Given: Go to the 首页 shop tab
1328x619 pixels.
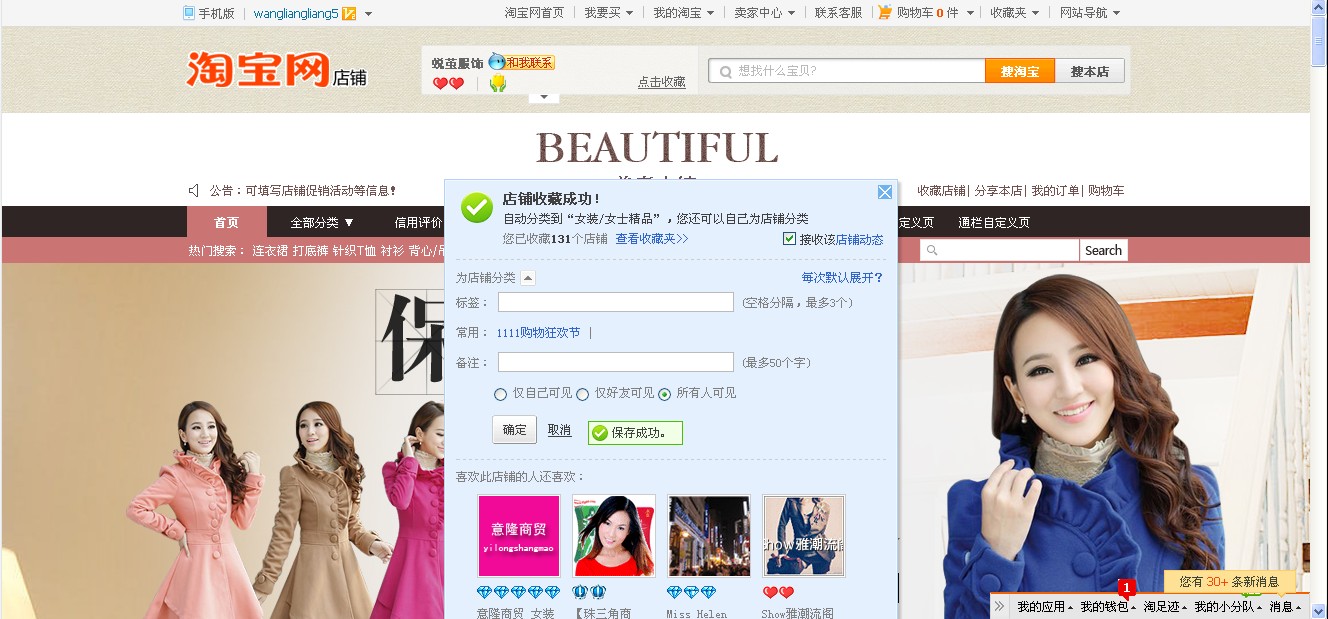Looking at the screenshot, I should [227, 222].
